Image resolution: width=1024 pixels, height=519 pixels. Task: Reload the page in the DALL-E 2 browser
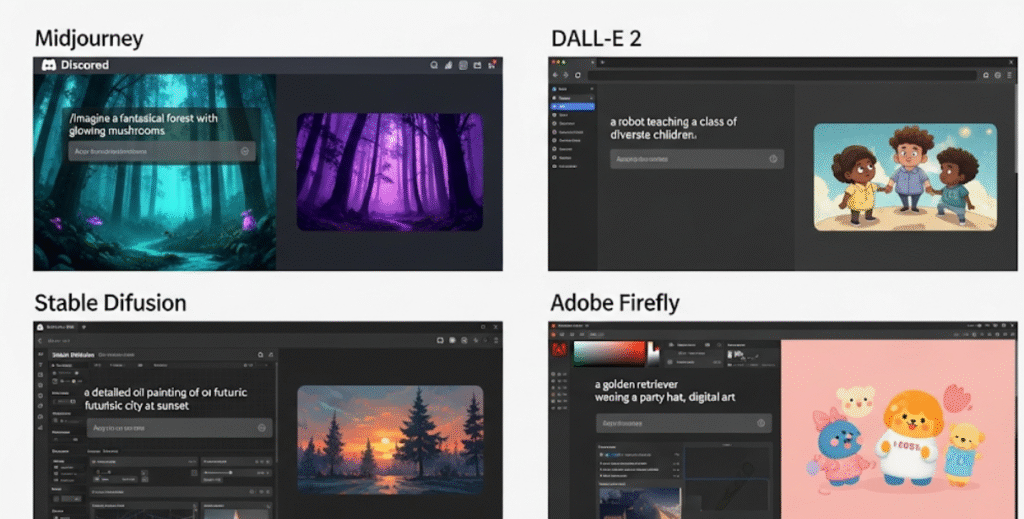click(578, 75)
